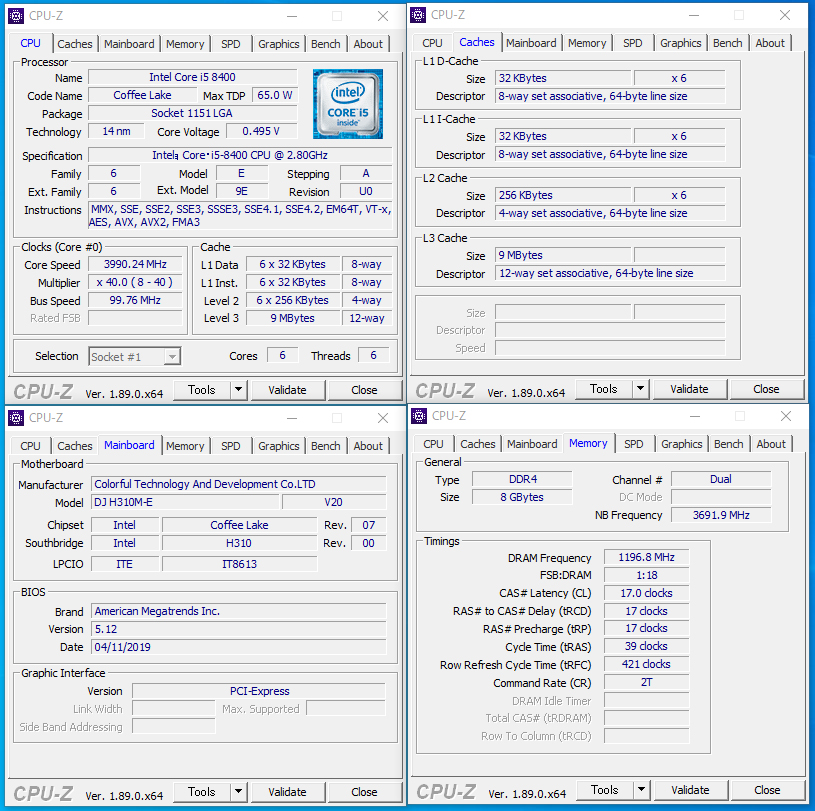Click CPU-Z app icon in Mainboard window title bar
Viewport: 815px width, 811px height.
16,417
